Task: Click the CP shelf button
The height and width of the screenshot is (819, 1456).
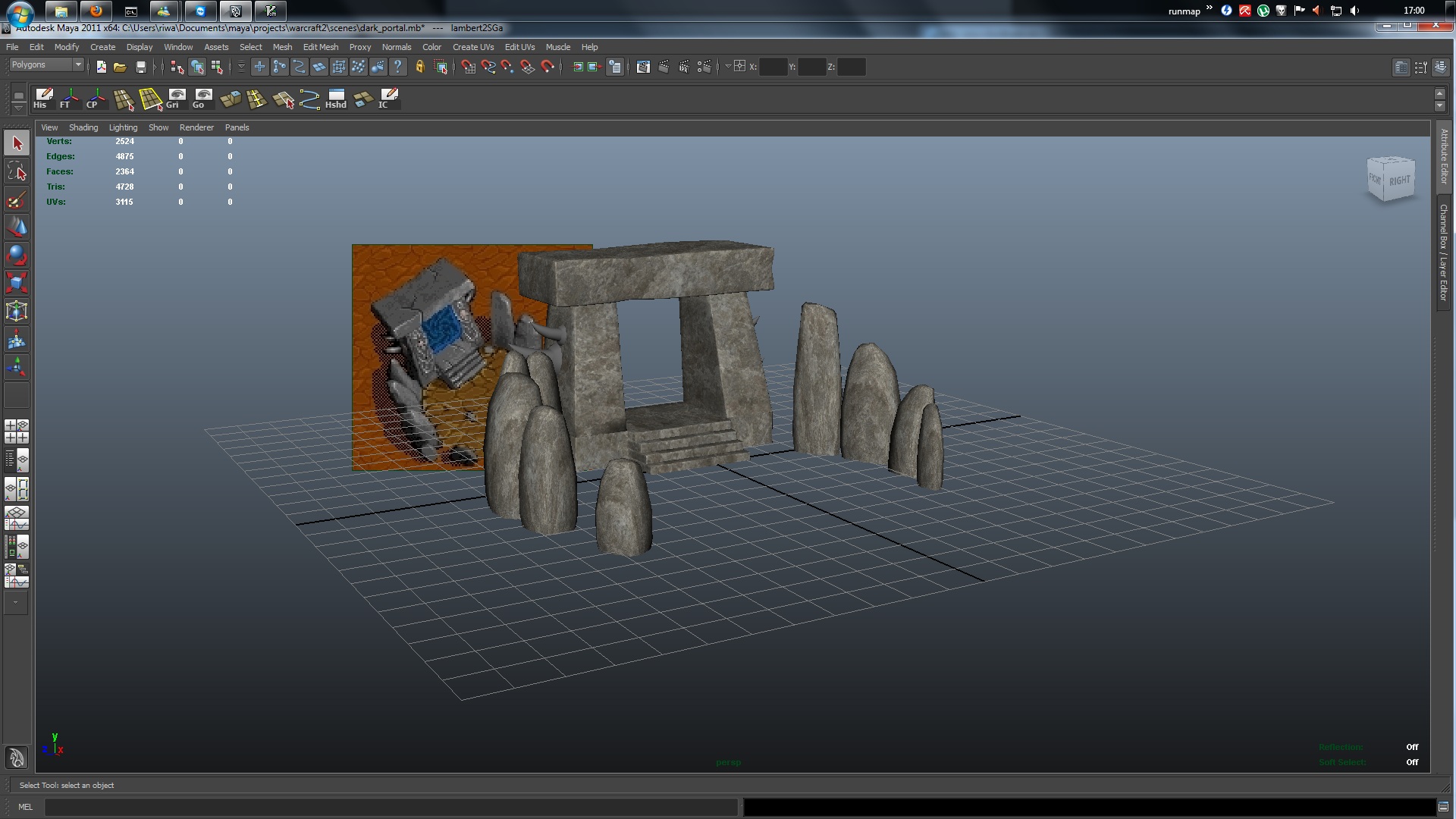Action: pyautogui.click(x=96, y=99)
